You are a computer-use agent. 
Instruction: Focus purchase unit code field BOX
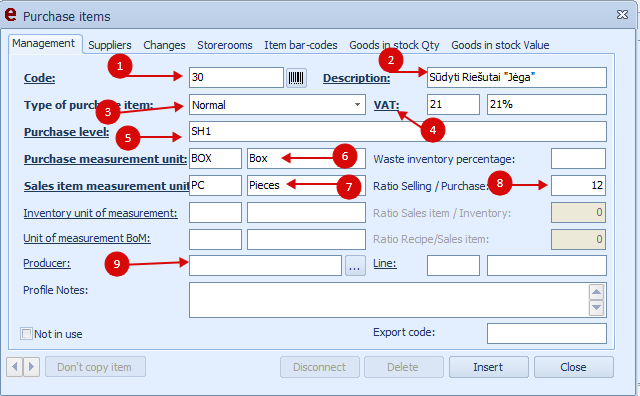(215, 158)
